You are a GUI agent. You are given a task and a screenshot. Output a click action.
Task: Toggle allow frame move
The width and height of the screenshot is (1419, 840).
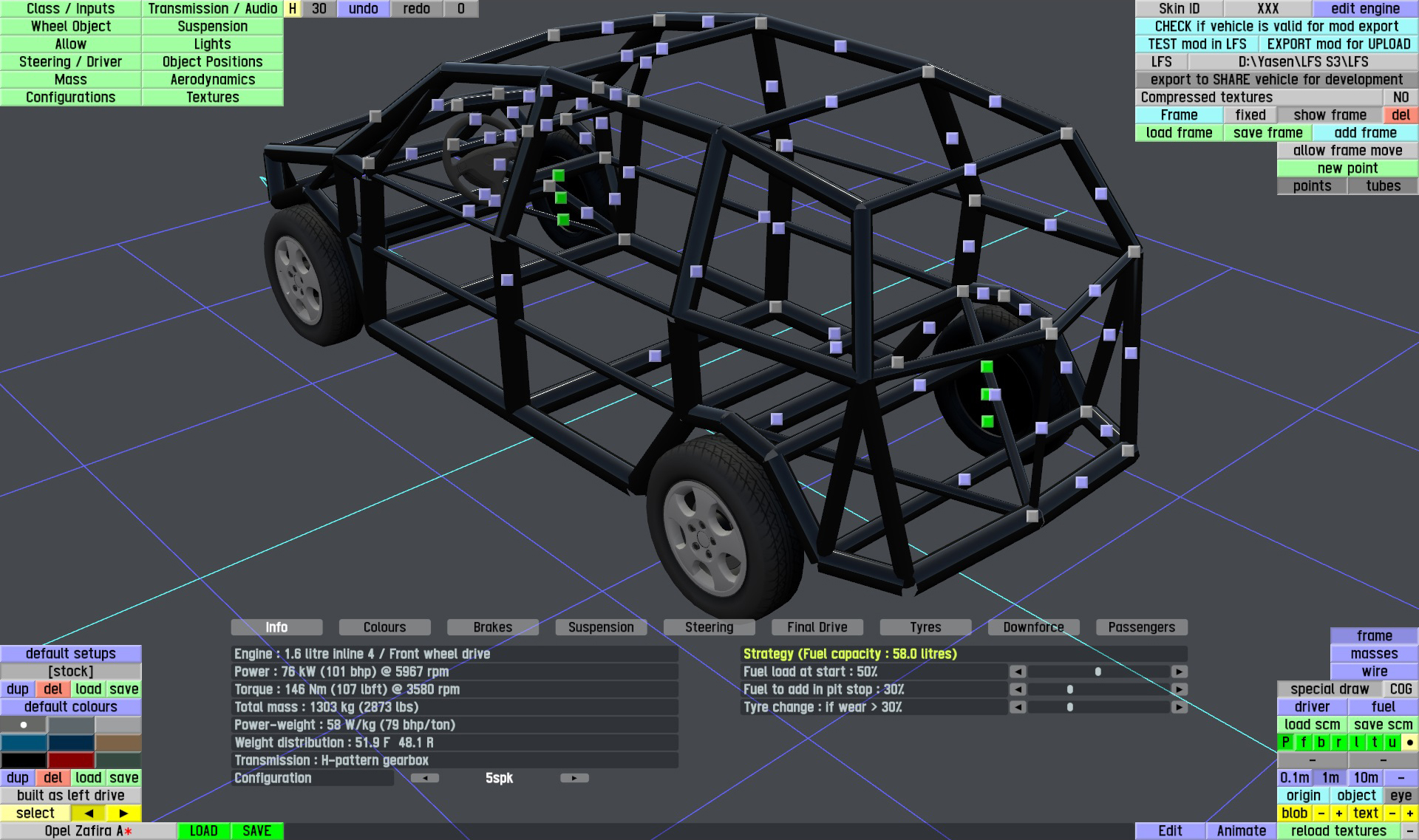tap(1347, 151)
